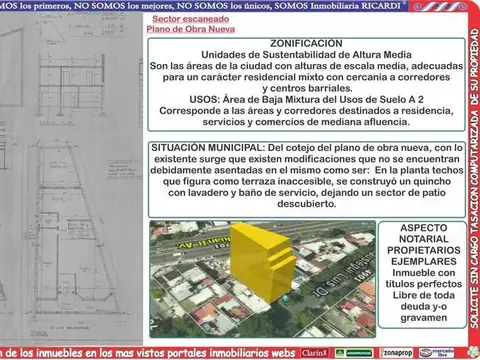480x360 pixels.
Task: Click the ClarinX portal logo
Action: click(x=315, y=353)
